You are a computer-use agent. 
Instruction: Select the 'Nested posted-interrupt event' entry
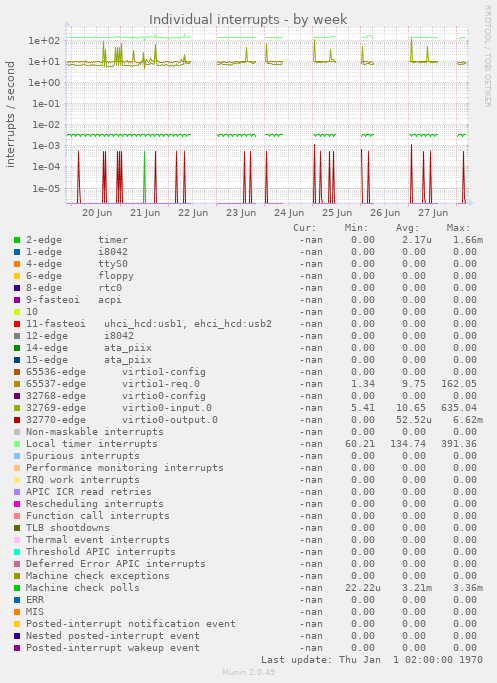(x=113, y=636)
